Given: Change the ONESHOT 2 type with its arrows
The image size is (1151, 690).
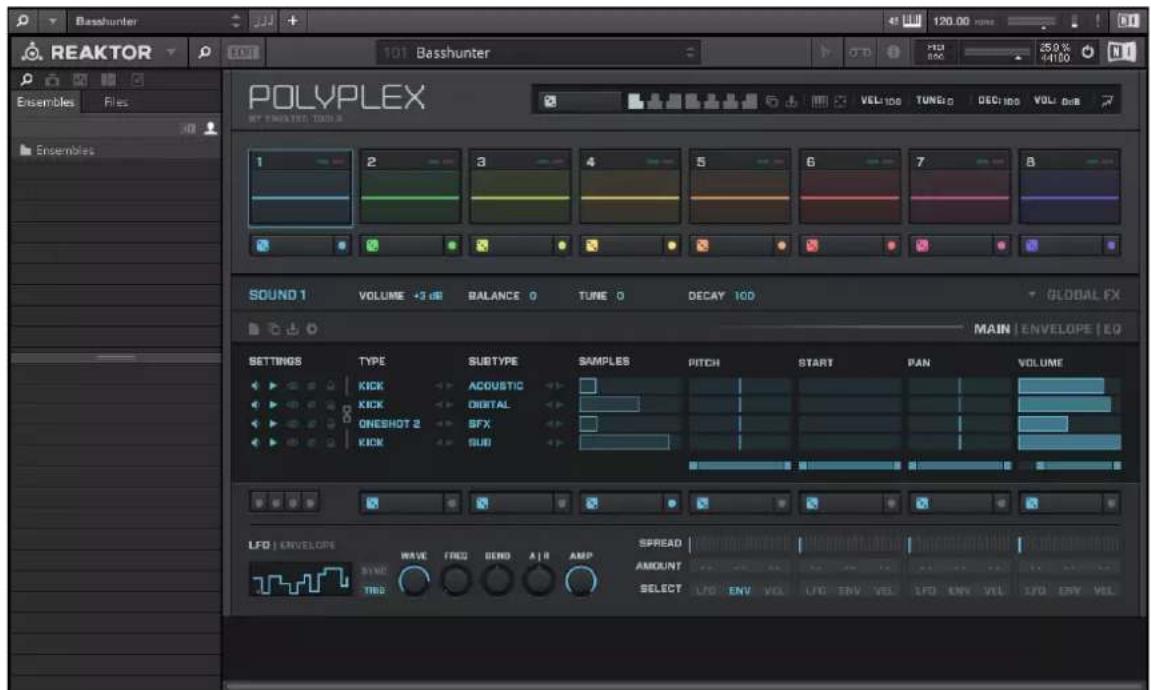Looking at the screenshot, I should coord(444,424).
